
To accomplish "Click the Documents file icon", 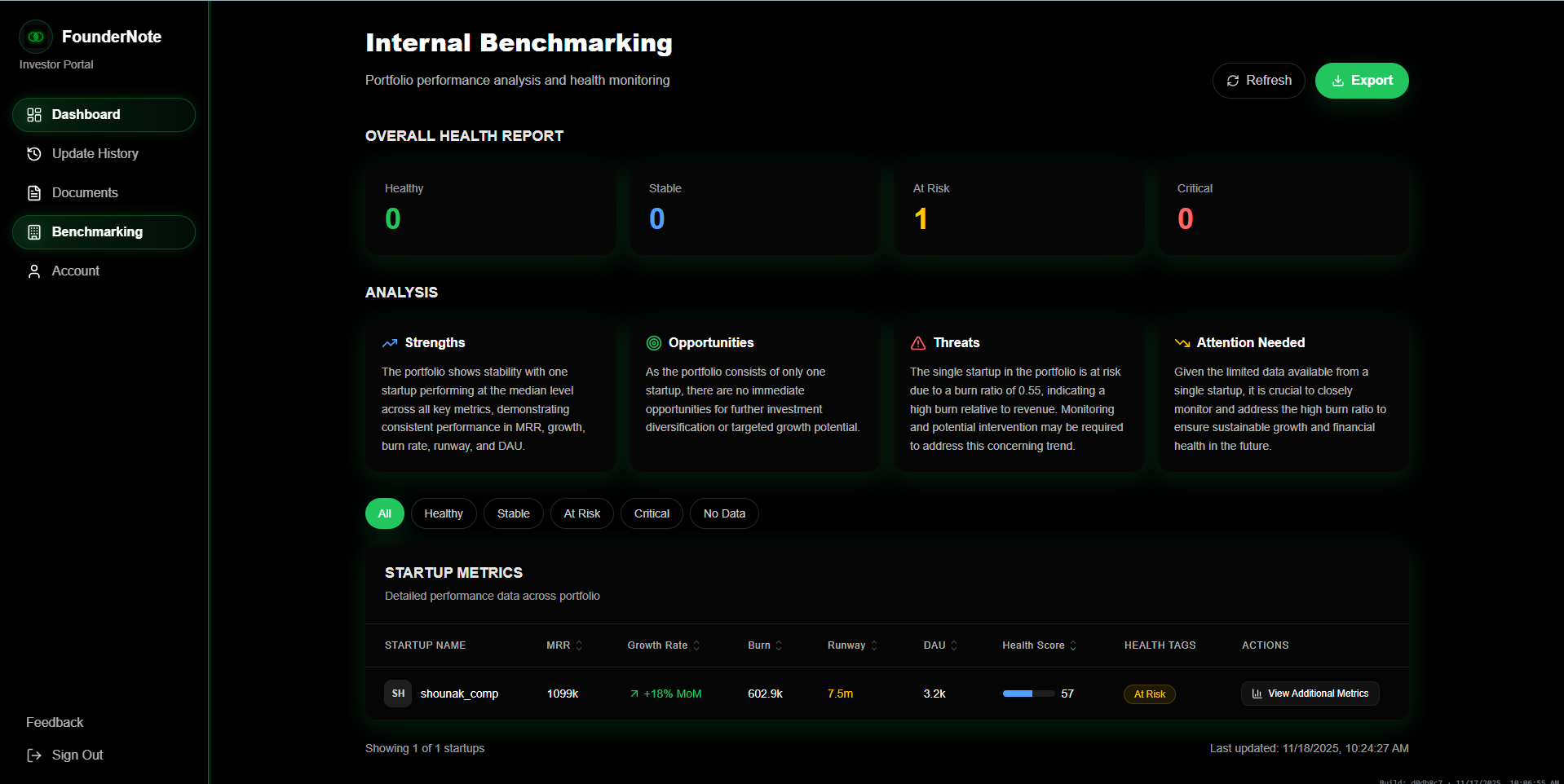I will [34, 193].
